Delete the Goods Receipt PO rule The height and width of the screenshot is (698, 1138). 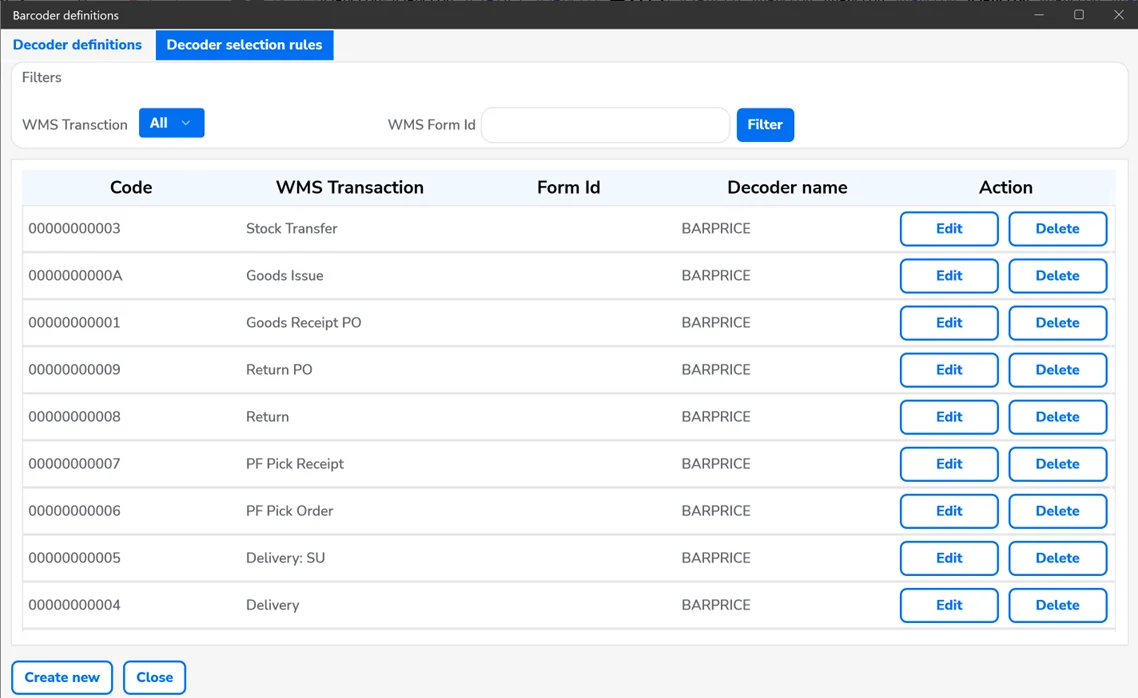[x=1057, y=323]
